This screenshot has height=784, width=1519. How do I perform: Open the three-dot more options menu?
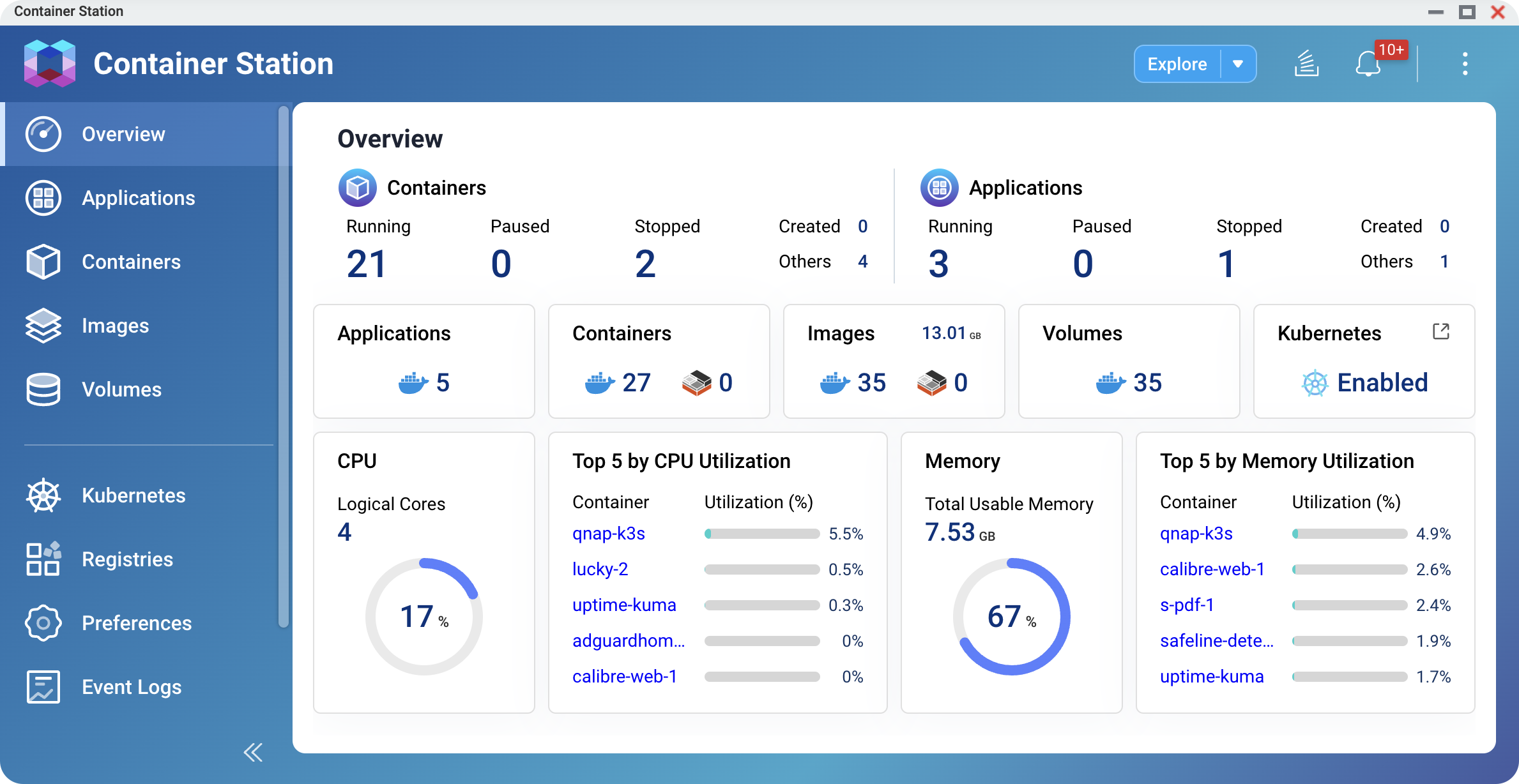coord(1465,64)
